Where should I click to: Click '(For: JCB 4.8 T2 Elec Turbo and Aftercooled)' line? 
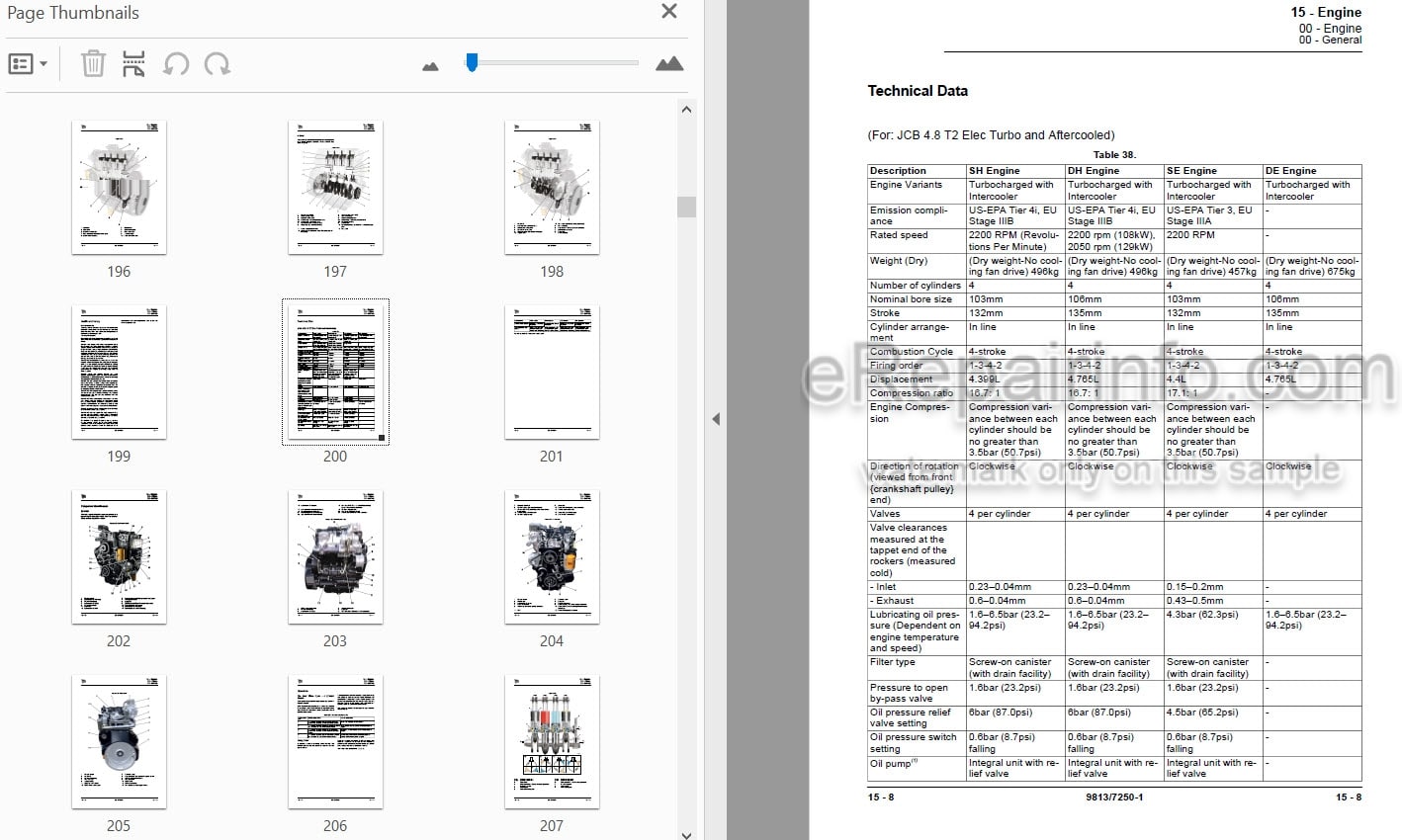pos(991,135)
